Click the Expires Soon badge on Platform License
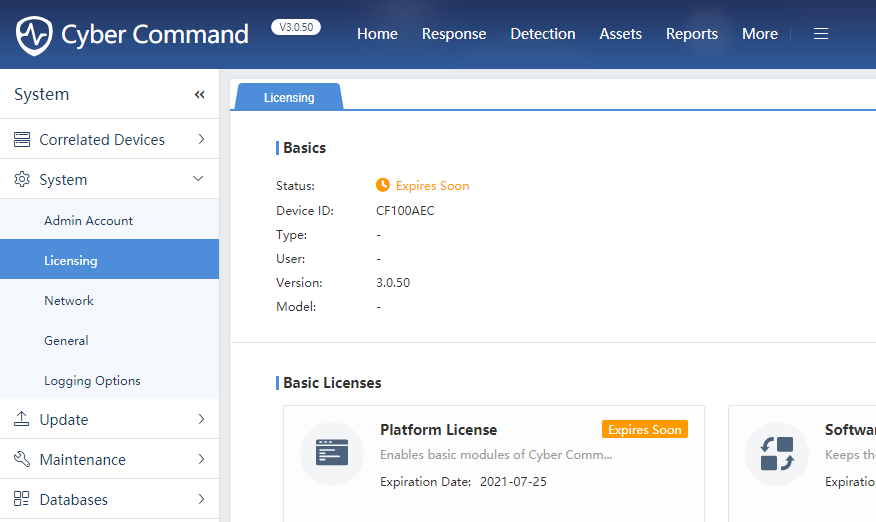This screenshot has width=876, height=522. pos(645,429)
